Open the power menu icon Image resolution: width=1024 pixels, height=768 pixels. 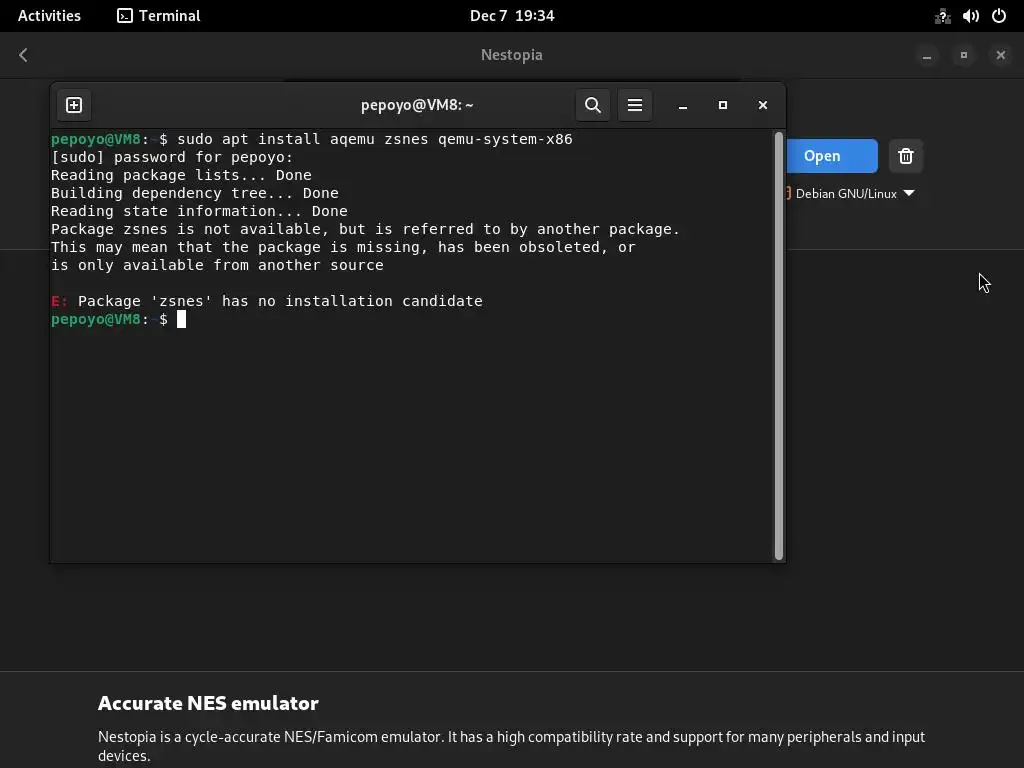999,16
